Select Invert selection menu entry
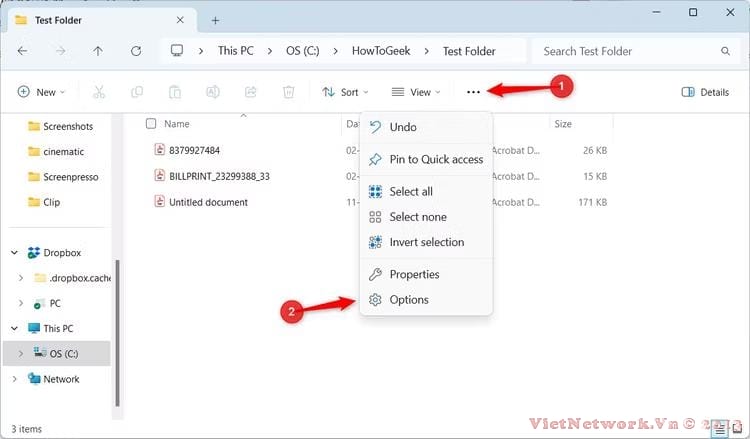This screenshot has width=750, height=439. point(426,242)
